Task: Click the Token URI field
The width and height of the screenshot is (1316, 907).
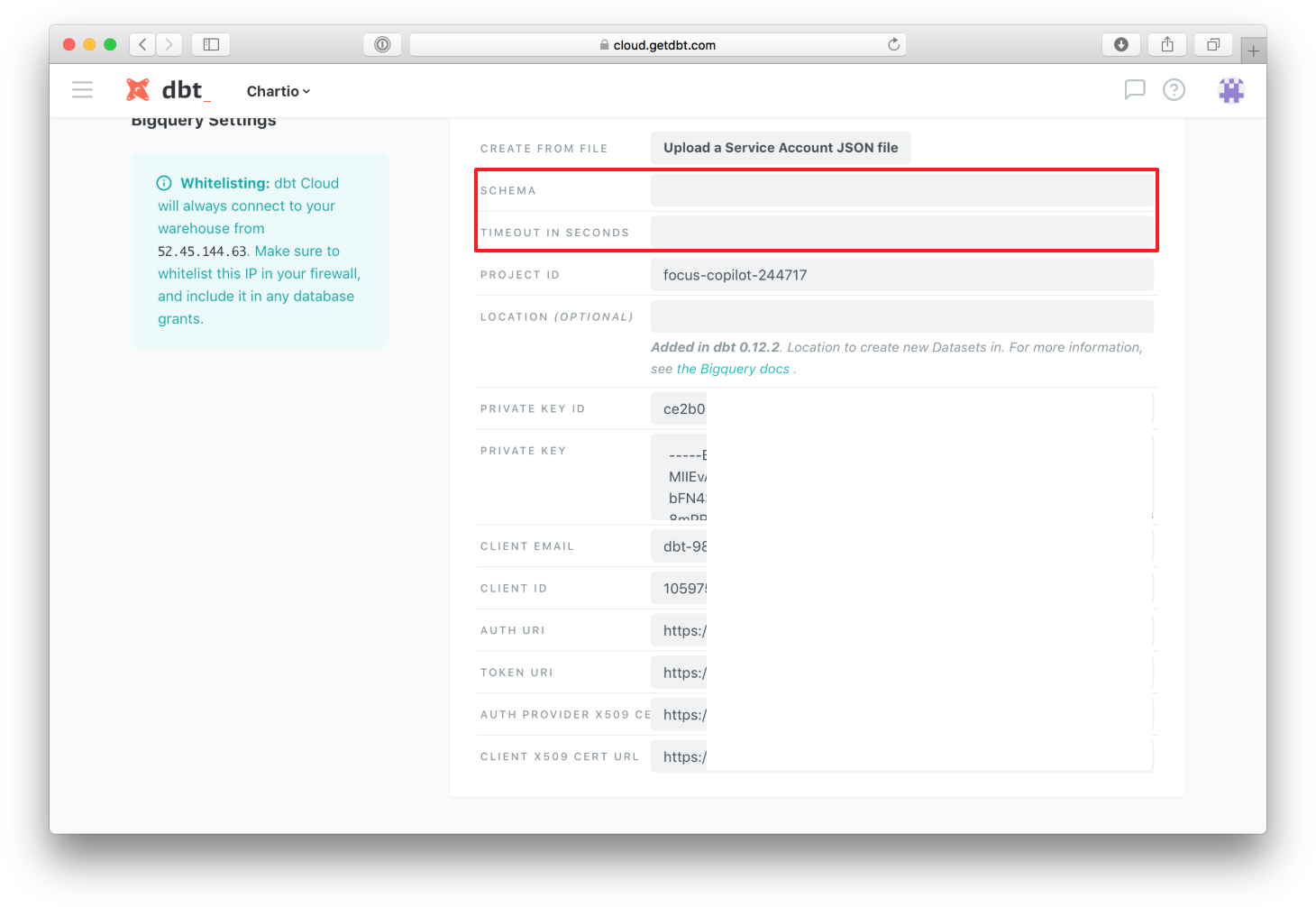Action: (902, 673)
